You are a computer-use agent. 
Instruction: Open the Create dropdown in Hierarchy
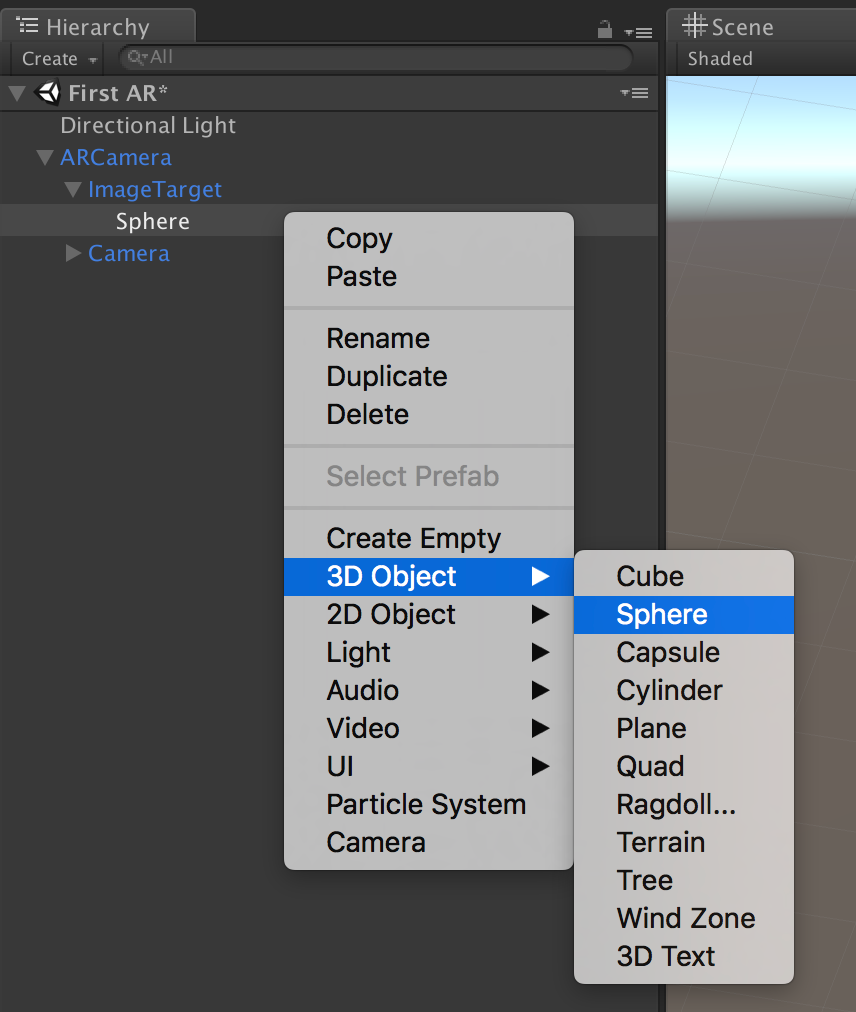point(59,59)
